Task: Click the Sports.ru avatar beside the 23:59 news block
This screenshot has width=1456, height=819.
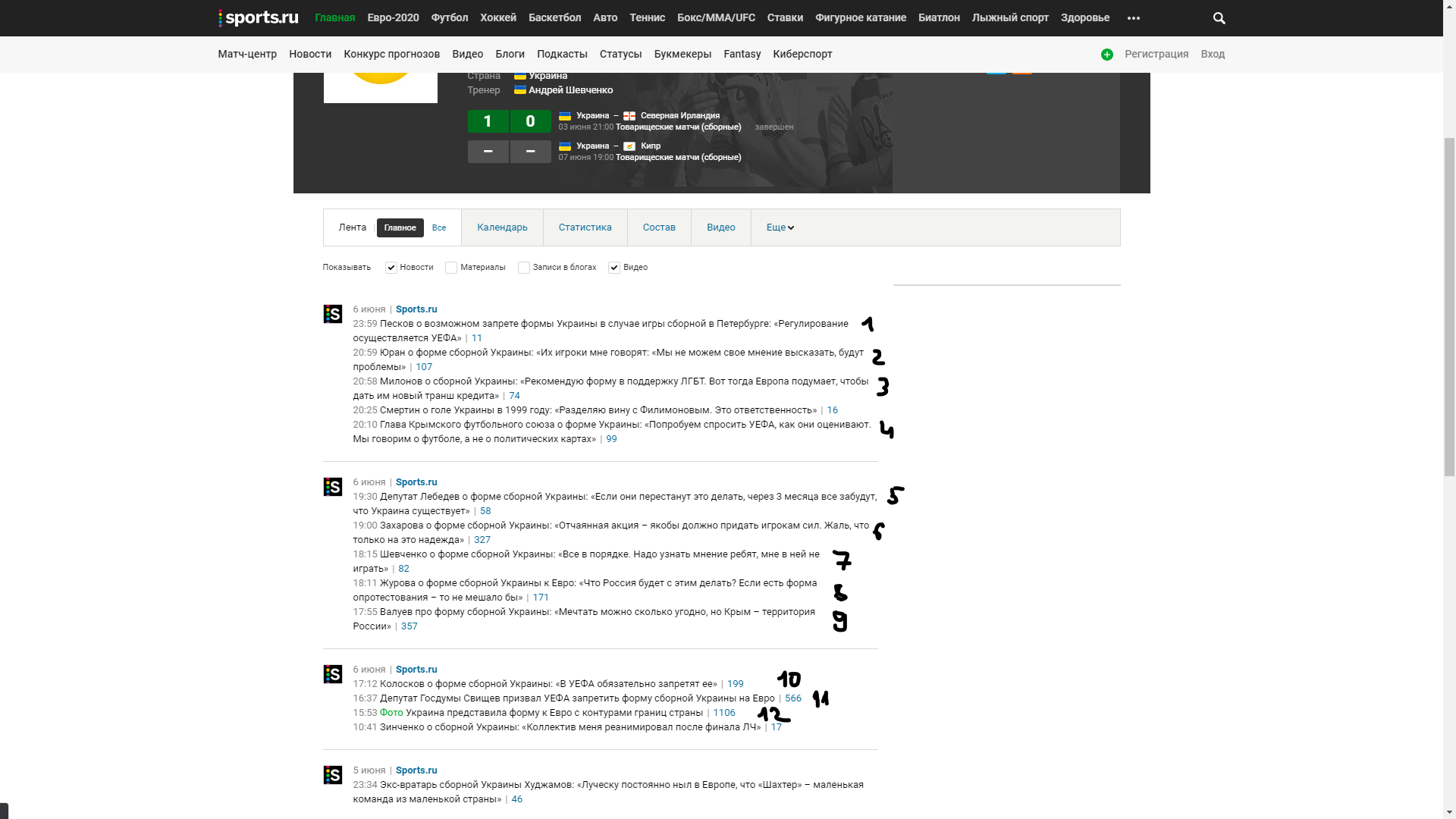Action: tap(333, 314)
